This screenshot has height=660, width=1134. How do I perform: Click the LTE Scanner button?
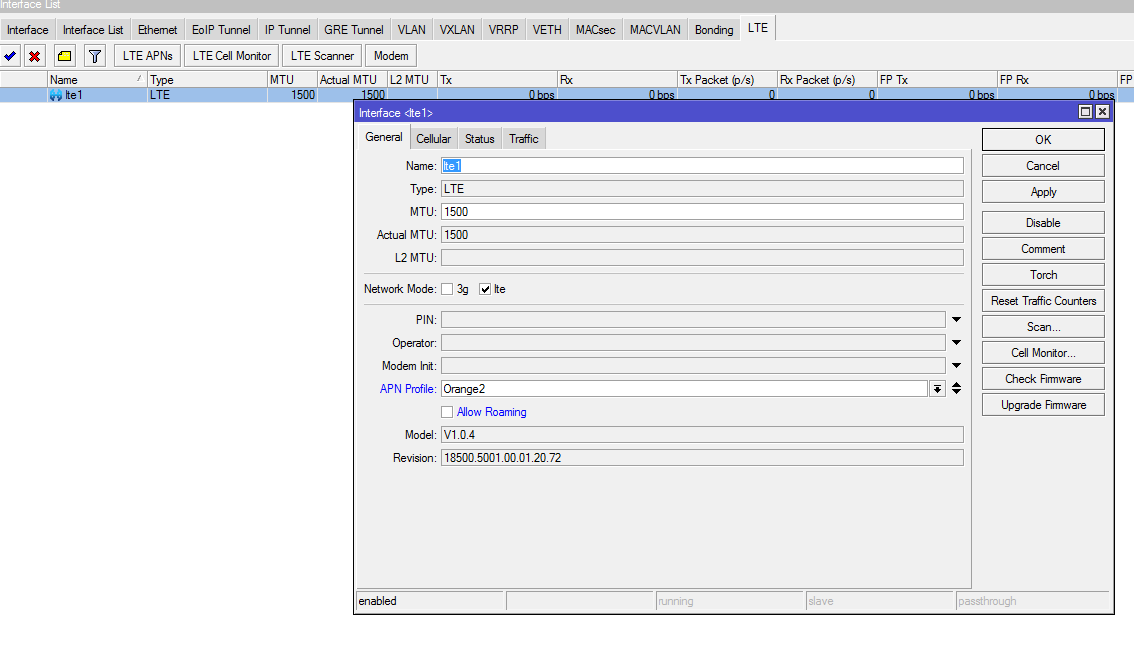(322, 56)
